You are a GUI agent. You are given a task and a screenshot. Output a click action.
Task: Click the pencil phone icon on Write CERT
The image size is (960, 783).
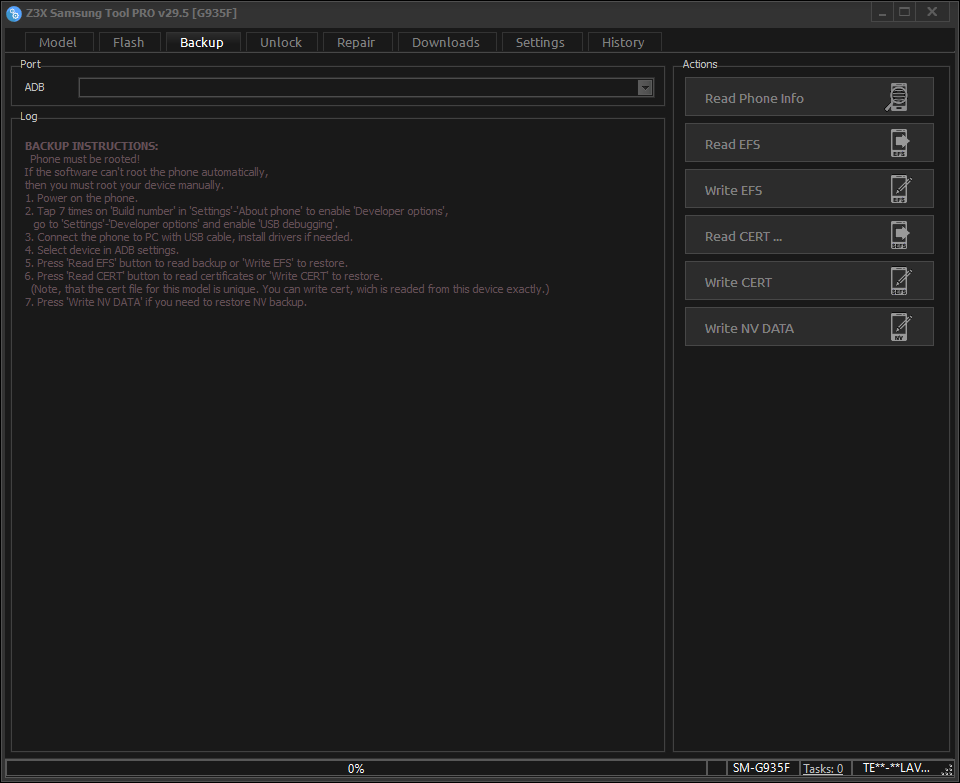(x=901, y=281)
